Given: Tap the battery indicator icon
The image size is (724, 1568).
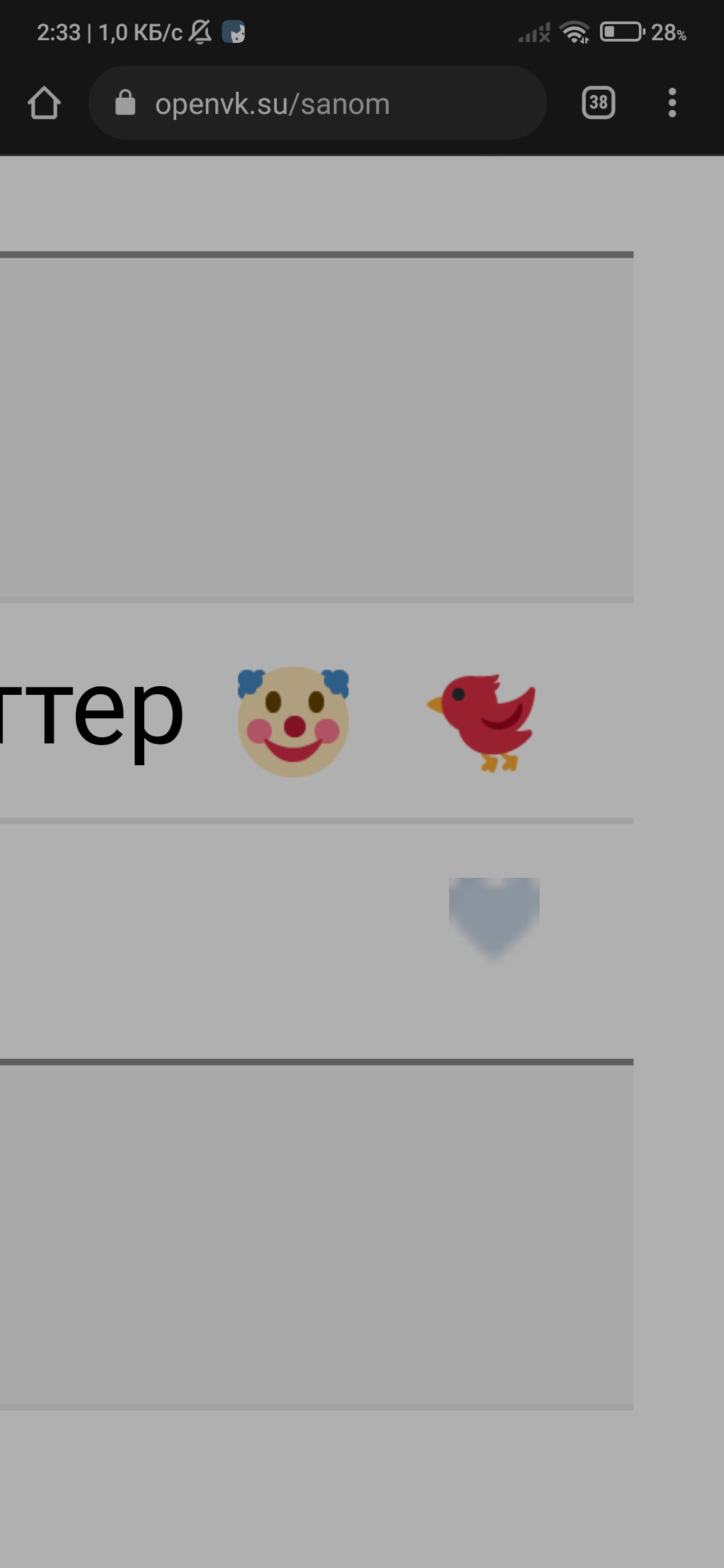Looking at the screenshot, I should (x=623, y=31).
